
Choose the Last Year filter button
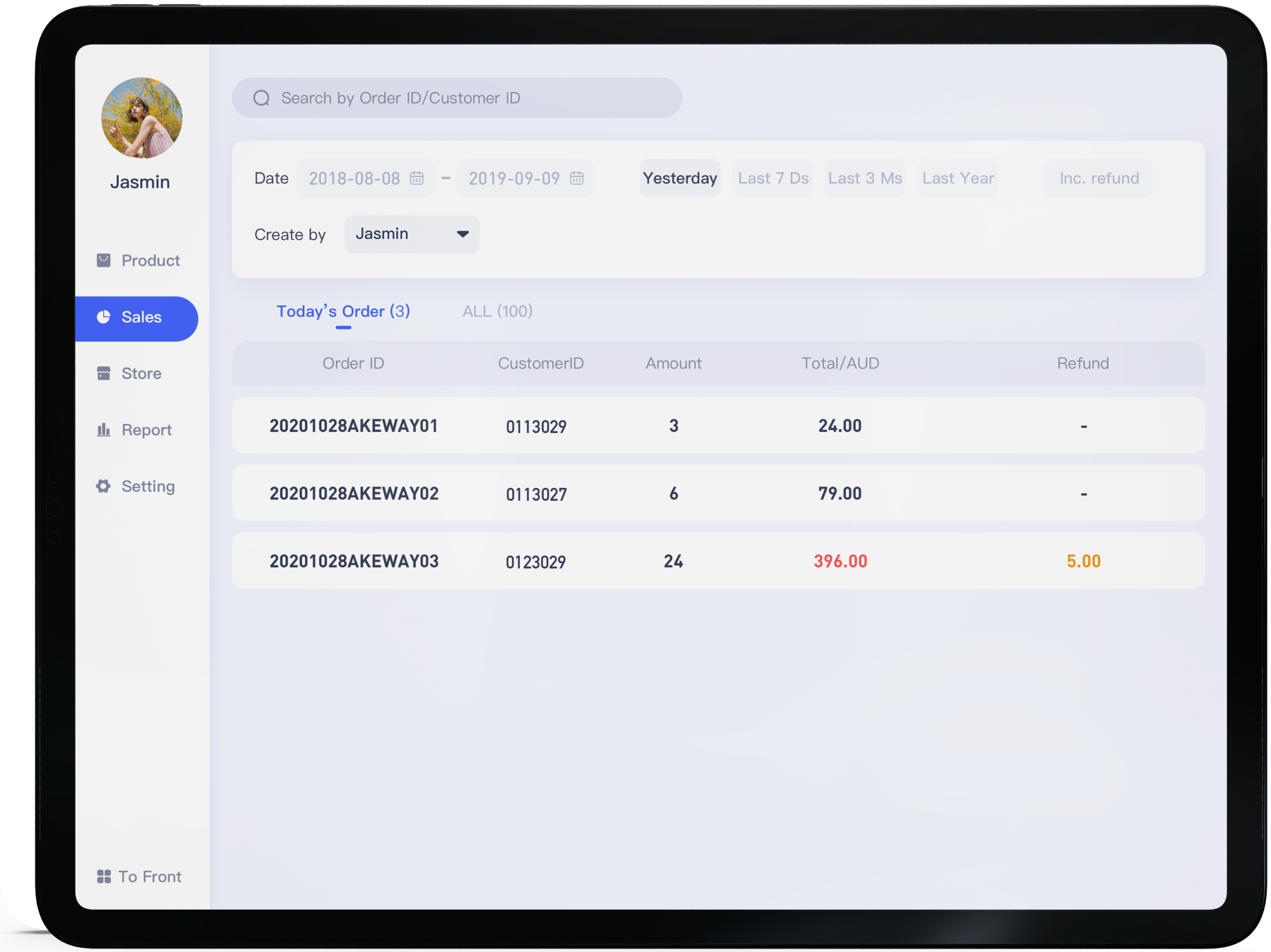(x=958, y=178)
